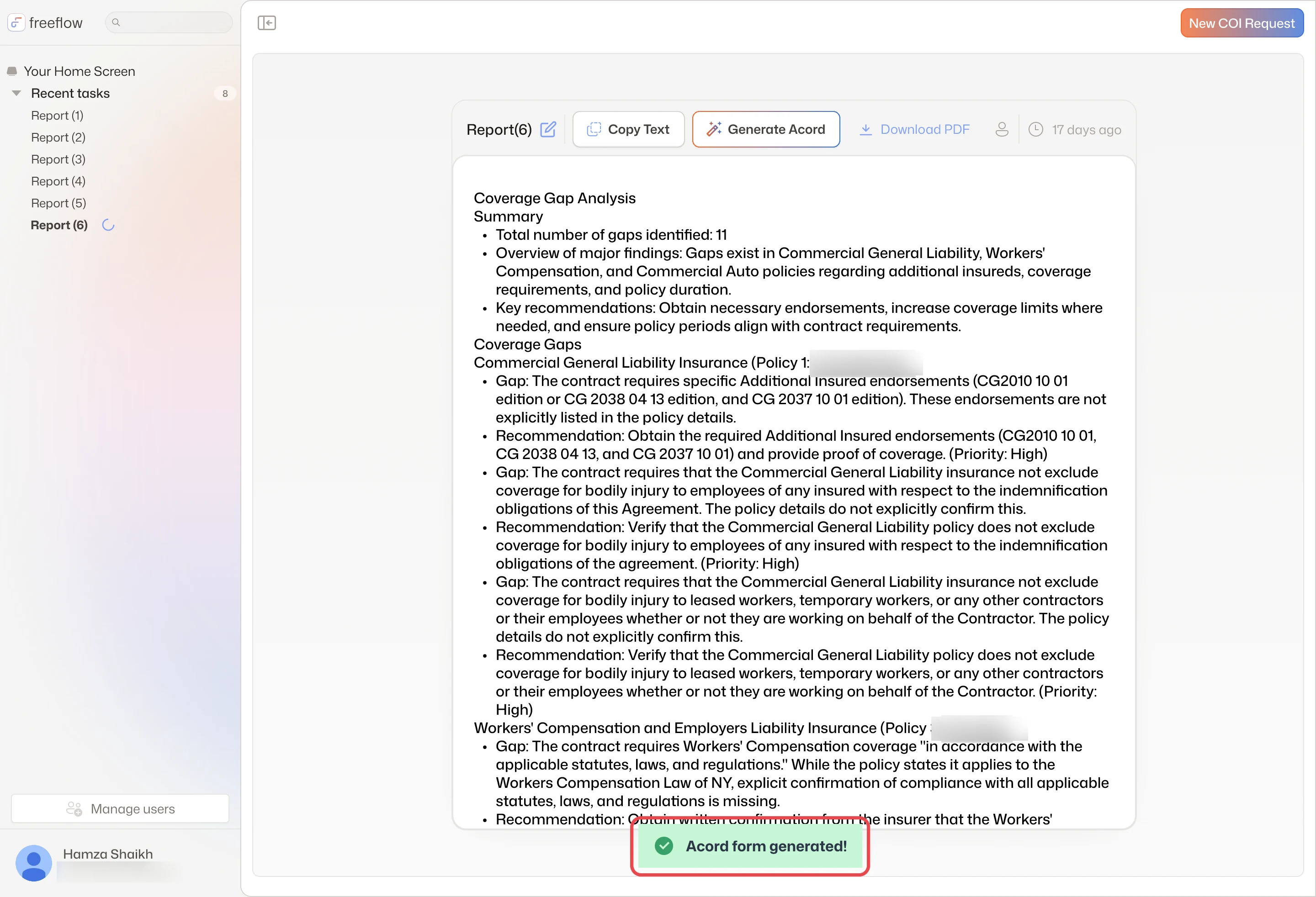The width and height of the screenshot is (1316, 897).
Task: Click the freeflow logo icon
Action: (16, 23)
